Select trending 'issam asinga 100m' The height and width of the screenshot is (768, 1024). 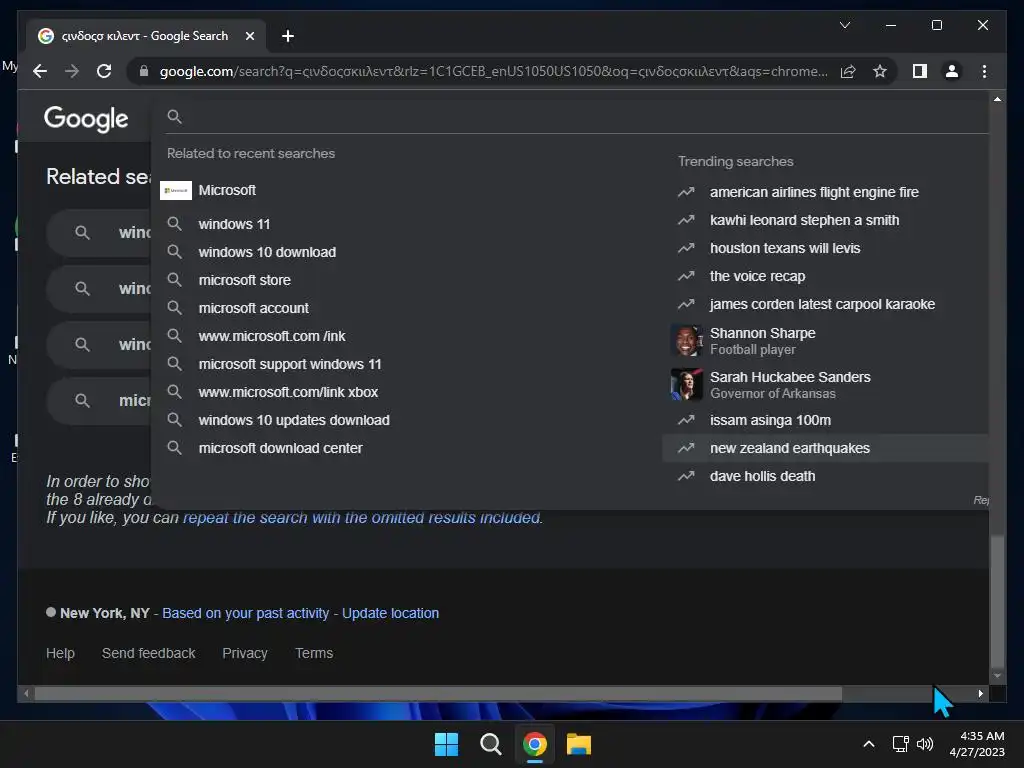[825, 421]
